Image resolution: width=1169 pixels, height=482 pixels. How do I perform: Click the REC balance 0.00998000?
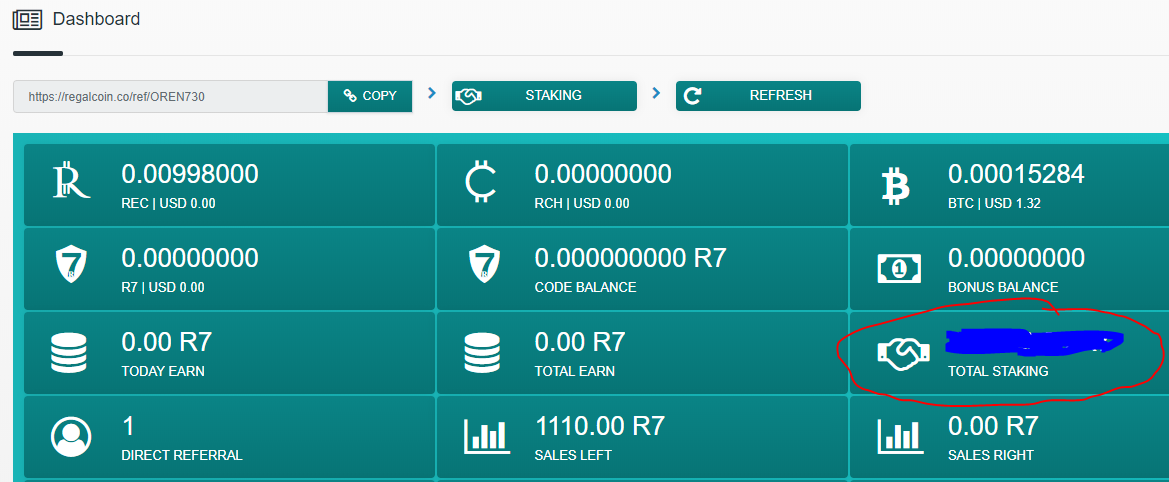click(190, 174)
